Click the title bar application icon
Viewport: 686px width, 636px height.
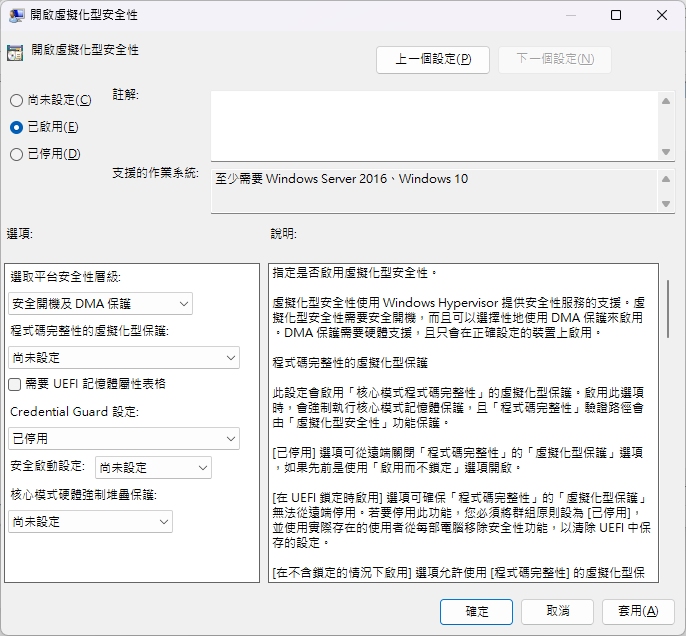[16, 15]
